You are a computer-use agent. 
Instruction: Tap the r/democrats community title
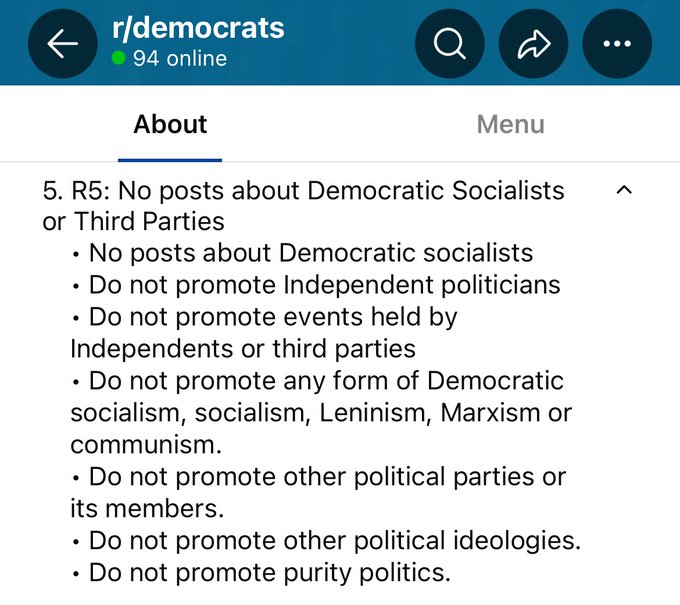pyautogui.click(x=198, y=27)
